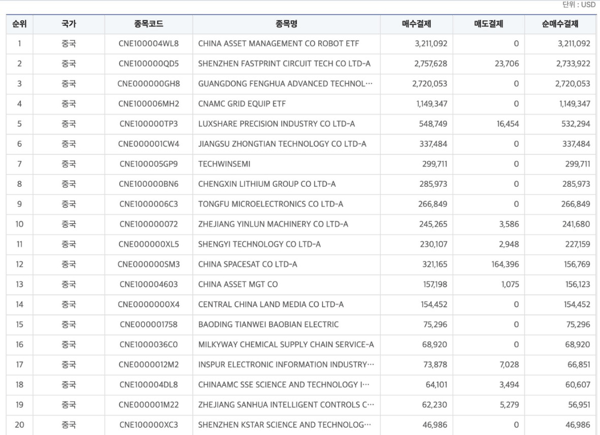Screen dimensions: 600x435
Task: Select TONGFU MICROELECTRONICS CO LTD-A
Action: tap(271, 204)
